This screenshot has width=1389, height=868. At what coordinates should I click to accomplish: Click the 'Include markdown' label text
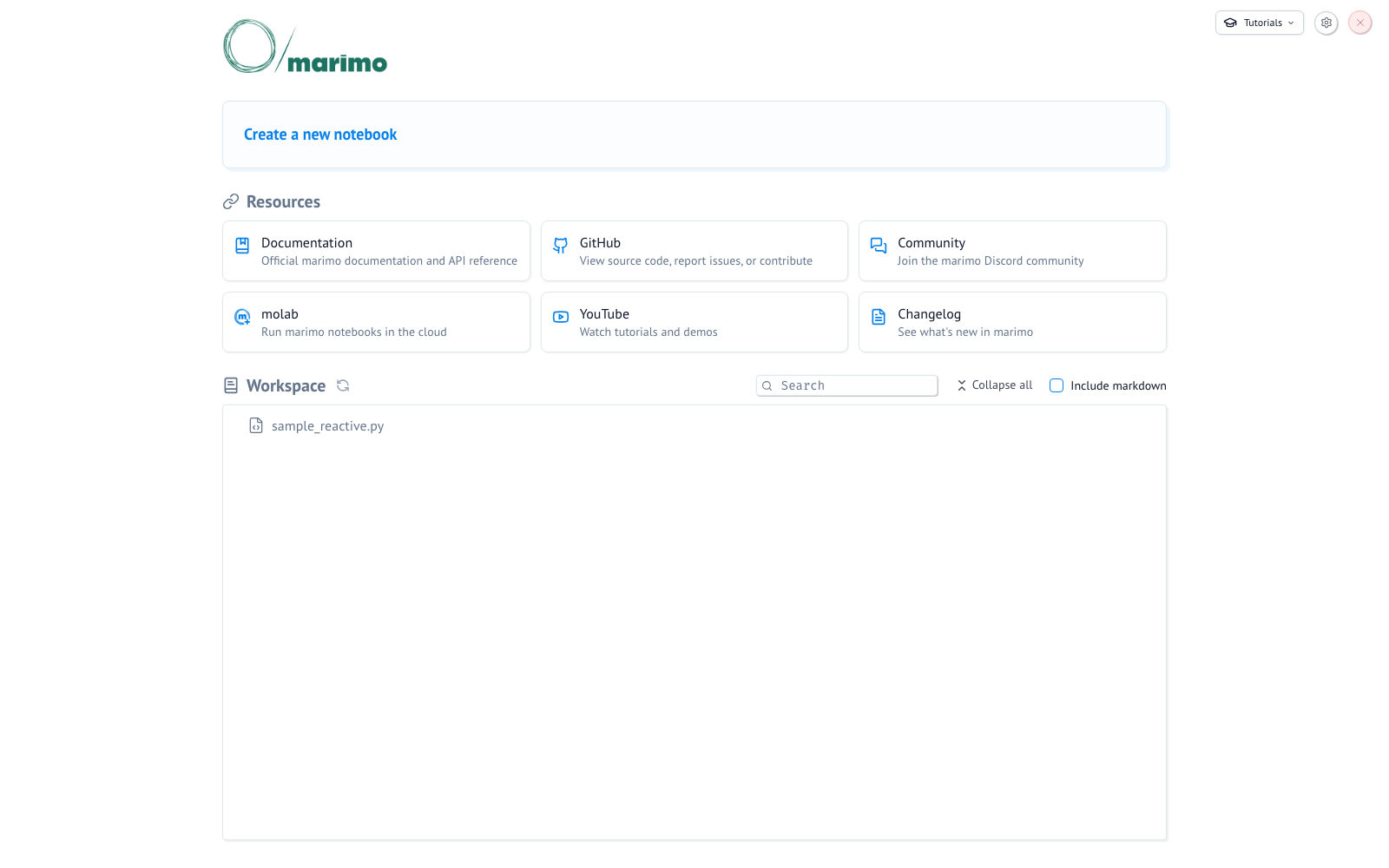point(1118,385)
